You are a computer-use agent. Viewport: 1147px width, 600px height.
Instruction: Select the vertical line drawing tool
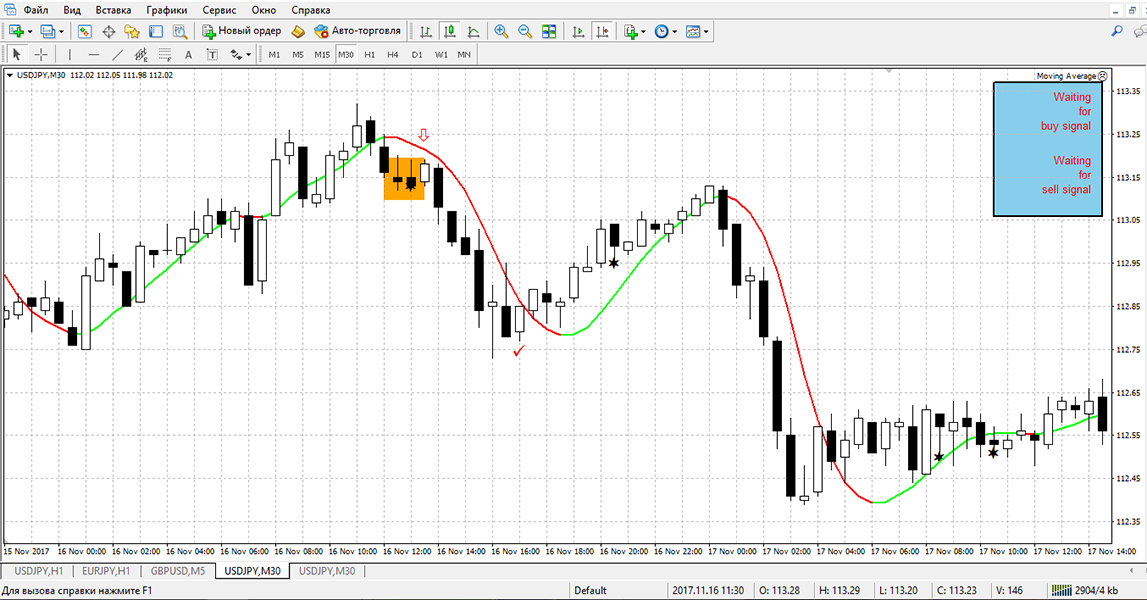pyautogui.click(x=69, y=55)
